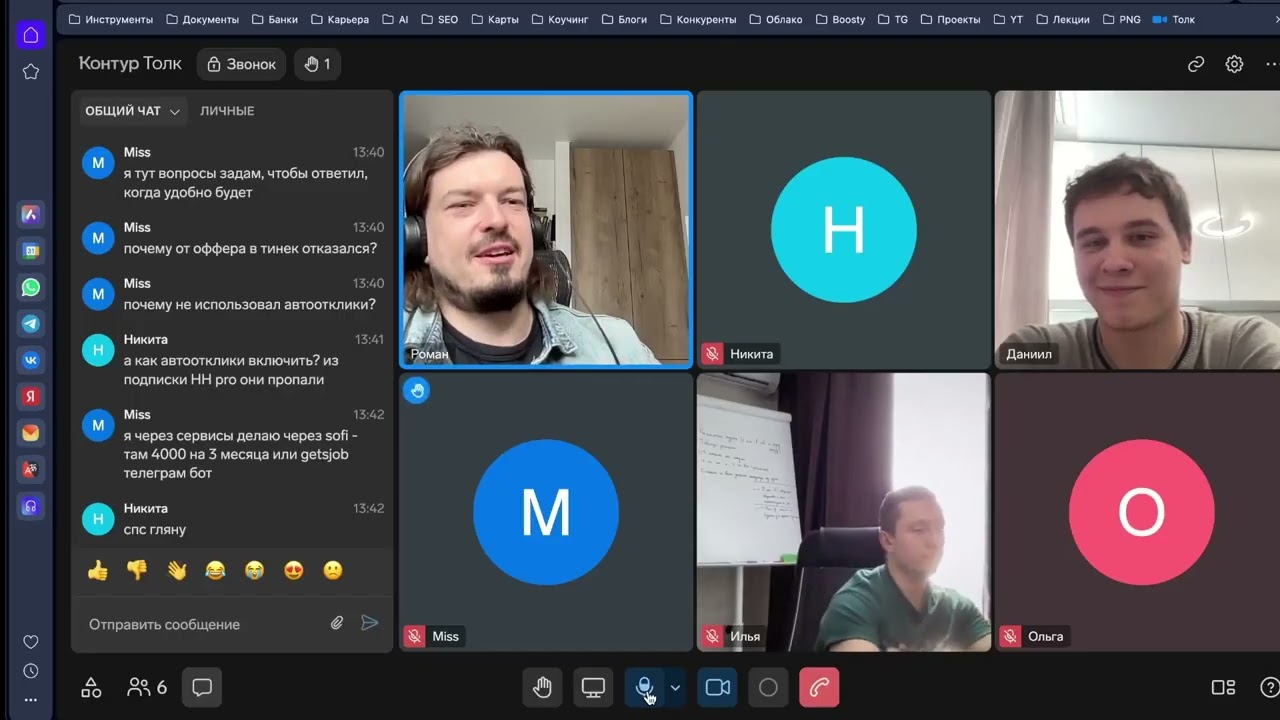Mute the microphone in the call toolbar
The image size is (1280, 720).
pos(645,687)
